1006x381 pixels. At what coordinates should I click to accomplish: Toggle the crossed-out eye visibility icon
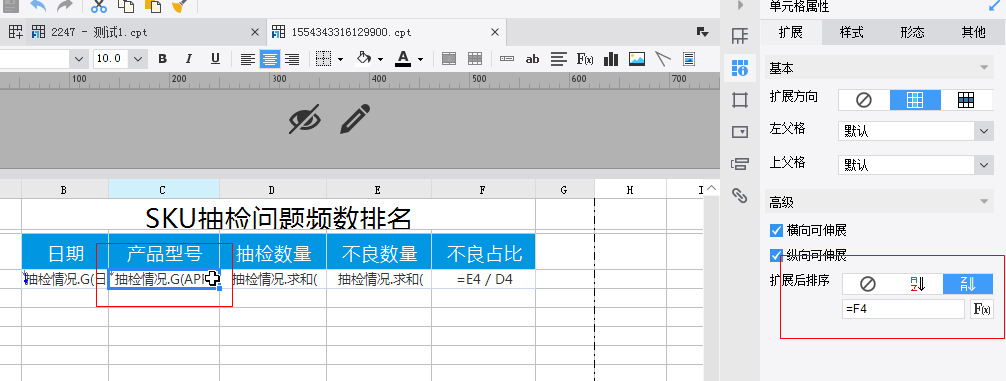(303, 119)
